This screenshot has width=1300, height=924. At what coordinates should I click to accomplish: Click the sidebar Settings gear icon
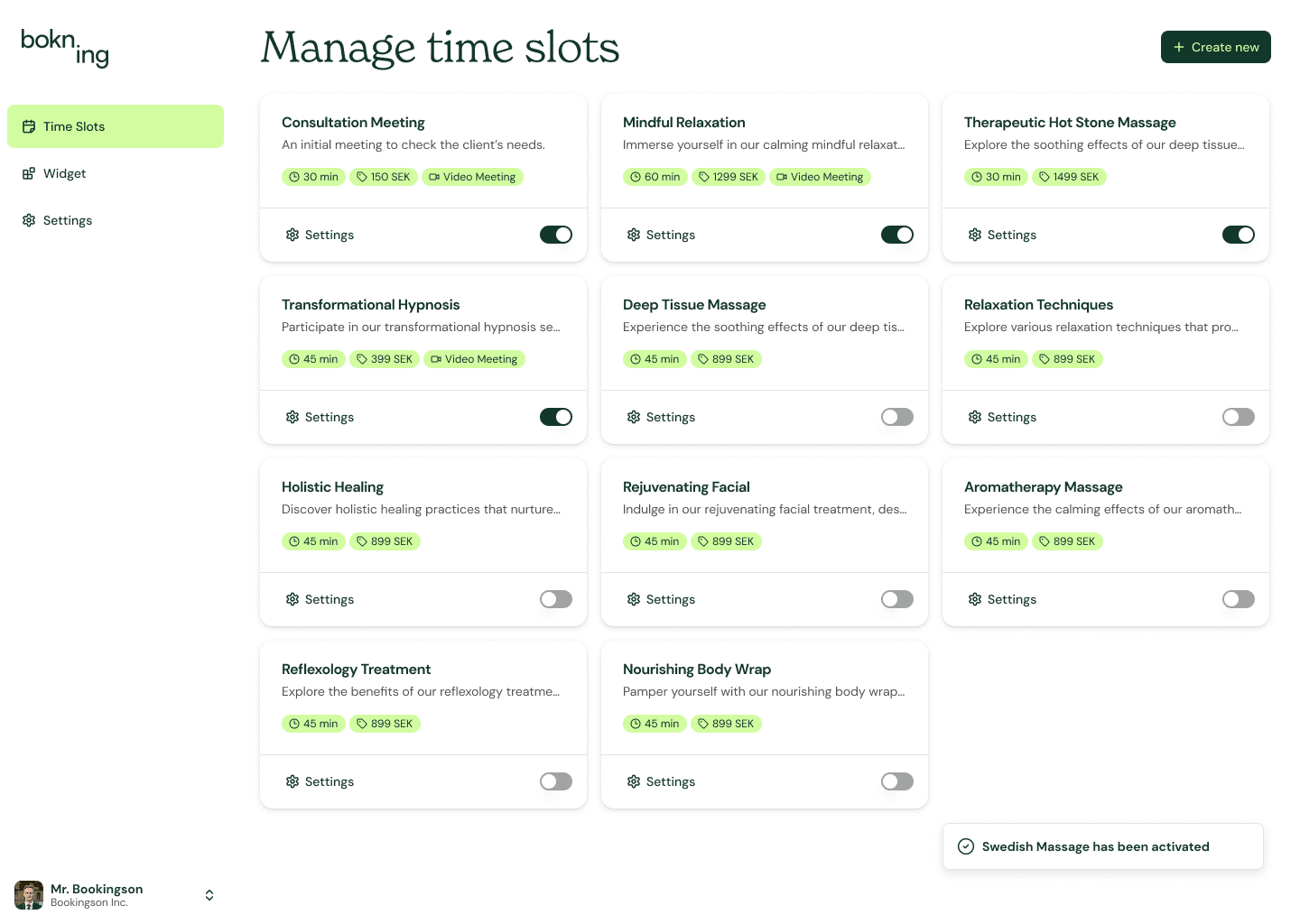tap(29, 221)
